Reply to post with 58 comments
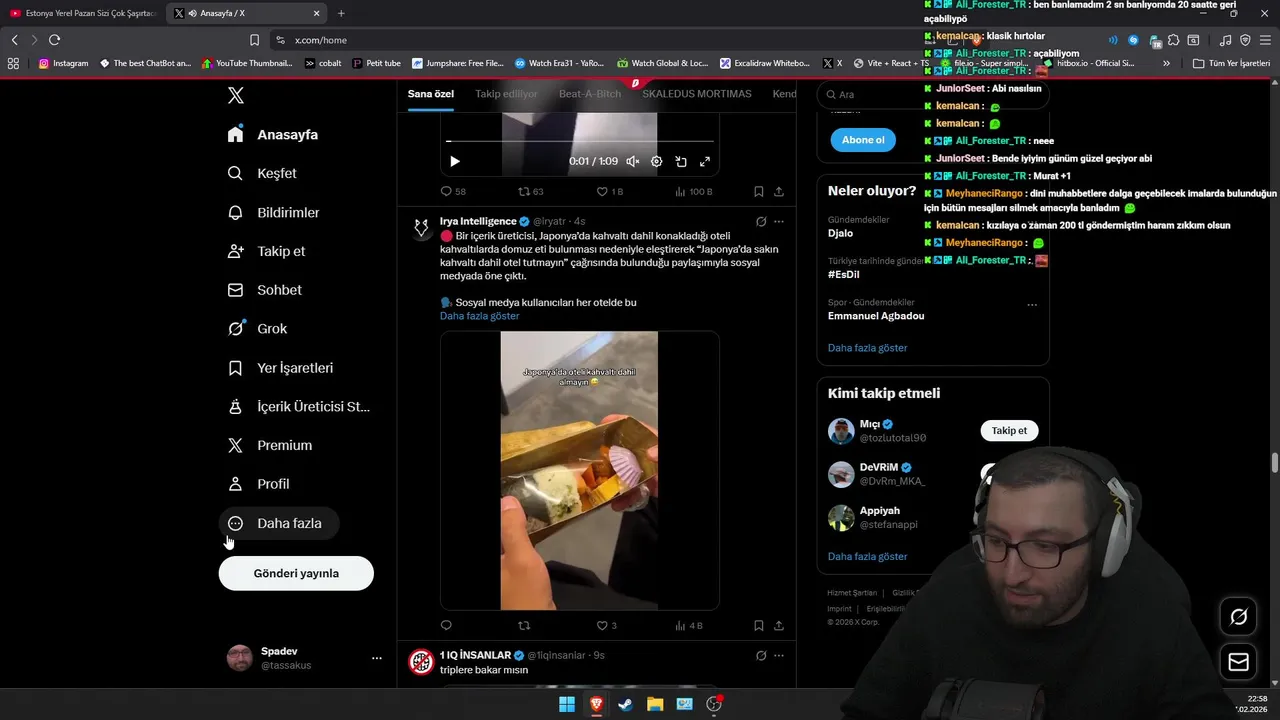1280x720 pixels. (x=453, y=191)
